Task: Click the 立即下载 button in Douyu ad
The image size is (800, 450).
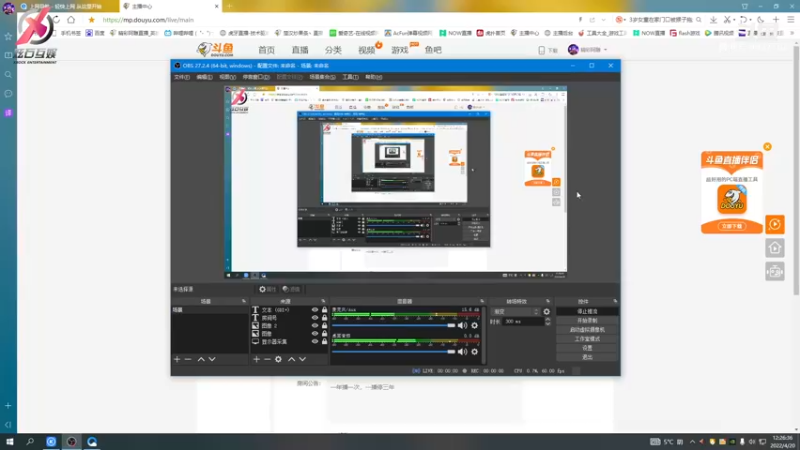Action: pyautogui.click(x=732, y=226)
